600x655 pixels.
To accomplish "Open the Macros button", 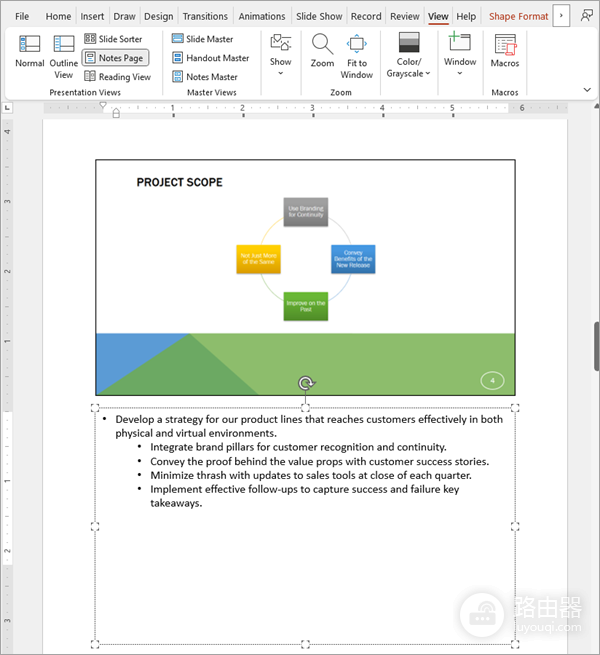I will click(x=505, y=51).
